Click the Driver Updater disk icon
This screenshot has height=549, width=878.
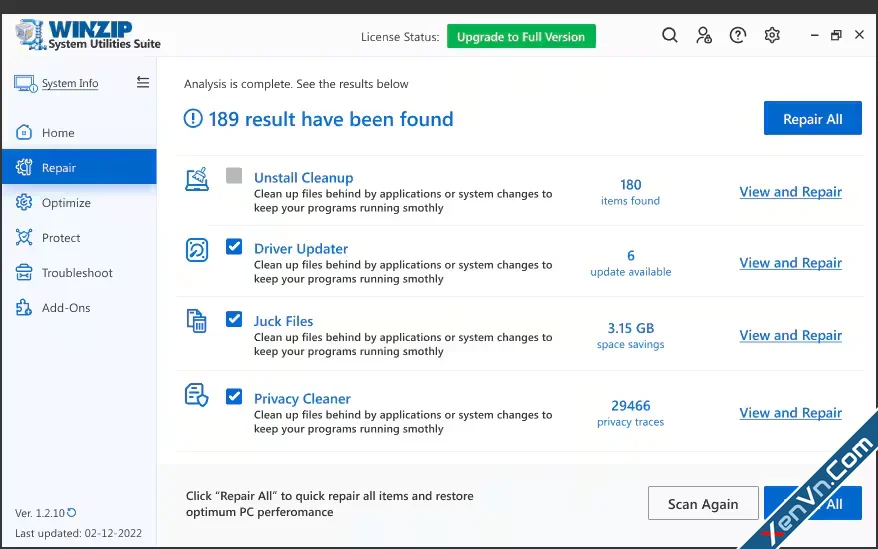click(x=197, y=250)
